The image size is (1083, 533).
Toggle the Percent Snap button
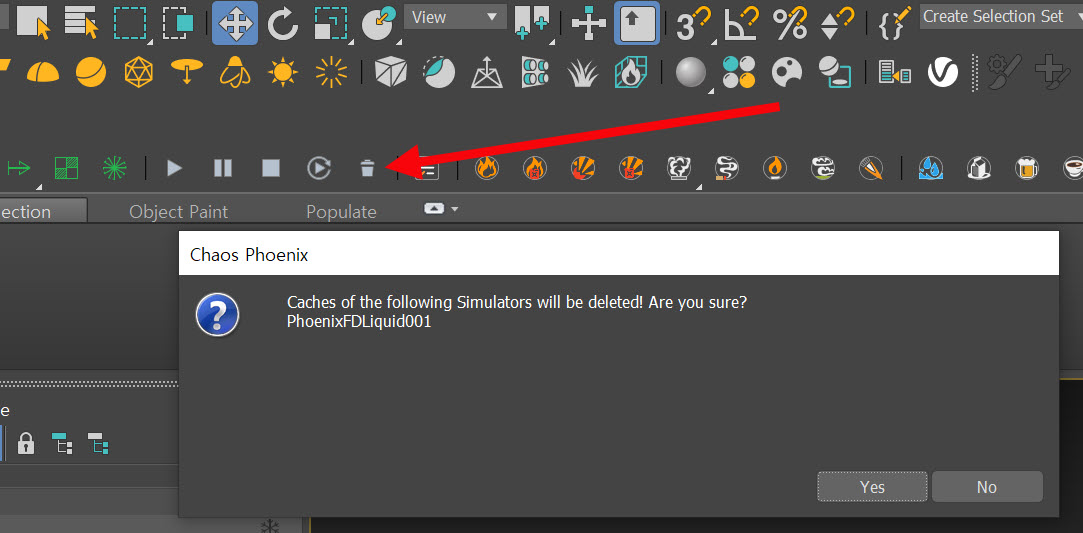(x=789, y=23)
